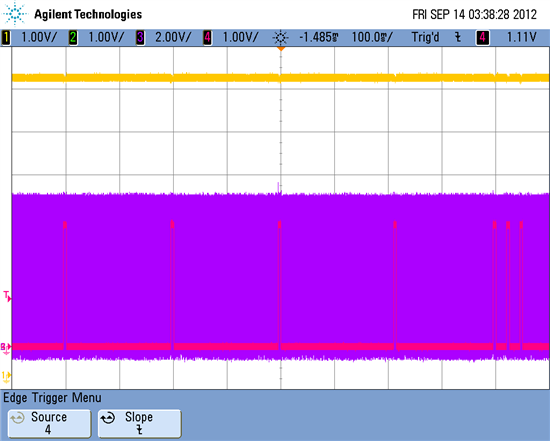Click the 1.11V trigger level readout
This screenshot has width=550, height=441.
click(x=522, y=37)
